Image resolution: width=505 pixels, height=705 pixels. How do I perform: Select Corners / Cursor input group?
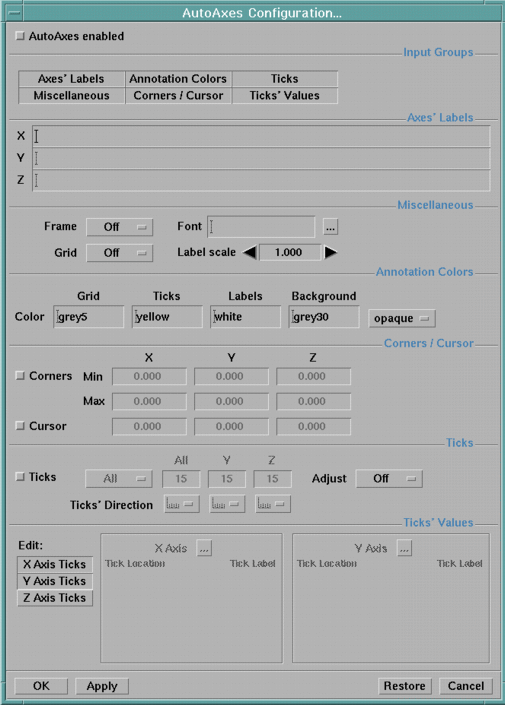(178, 95)
